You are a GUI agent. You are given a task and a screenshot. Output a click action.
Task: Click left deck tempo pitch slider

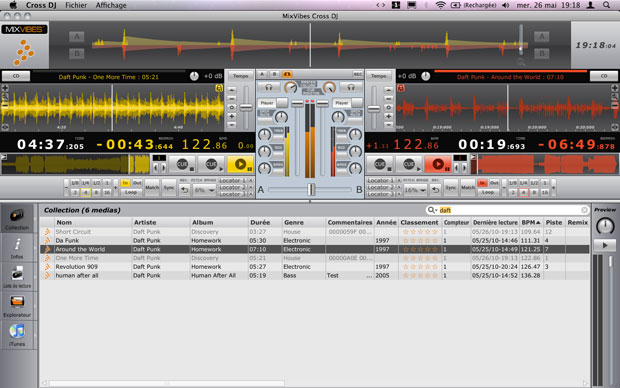click(246, 107)
